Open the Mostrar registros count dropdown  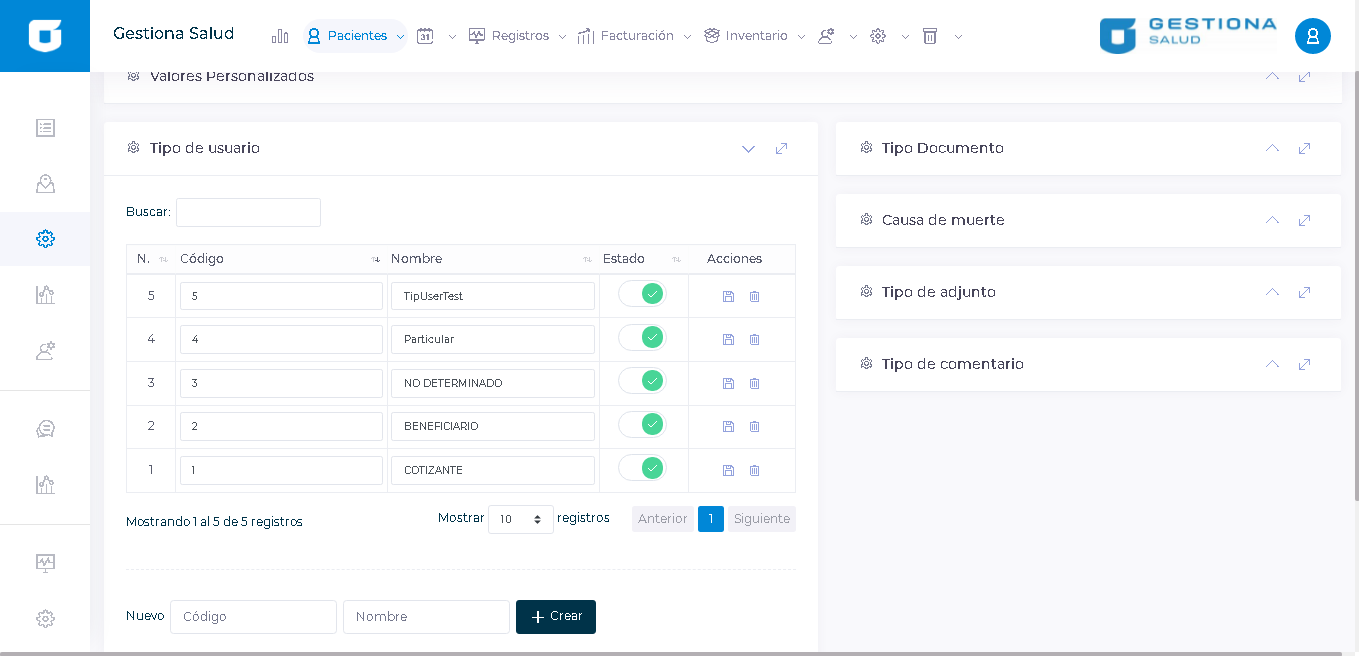[x=520, y=519]
